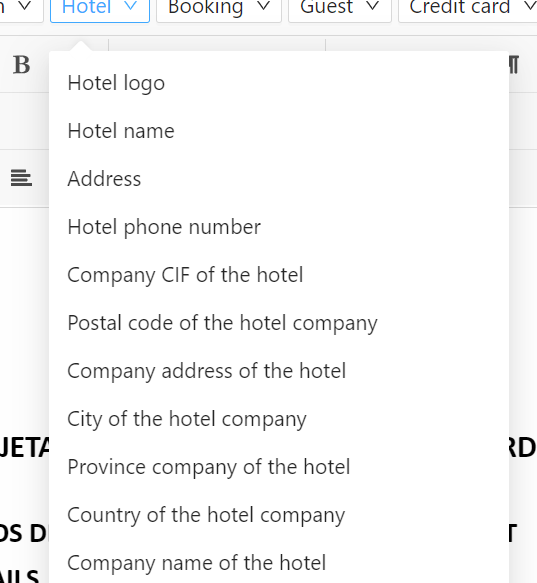Expand the Guest dropdown
Image resolution: width=537 pixels, height=583 pixels.
coord(340,8)
